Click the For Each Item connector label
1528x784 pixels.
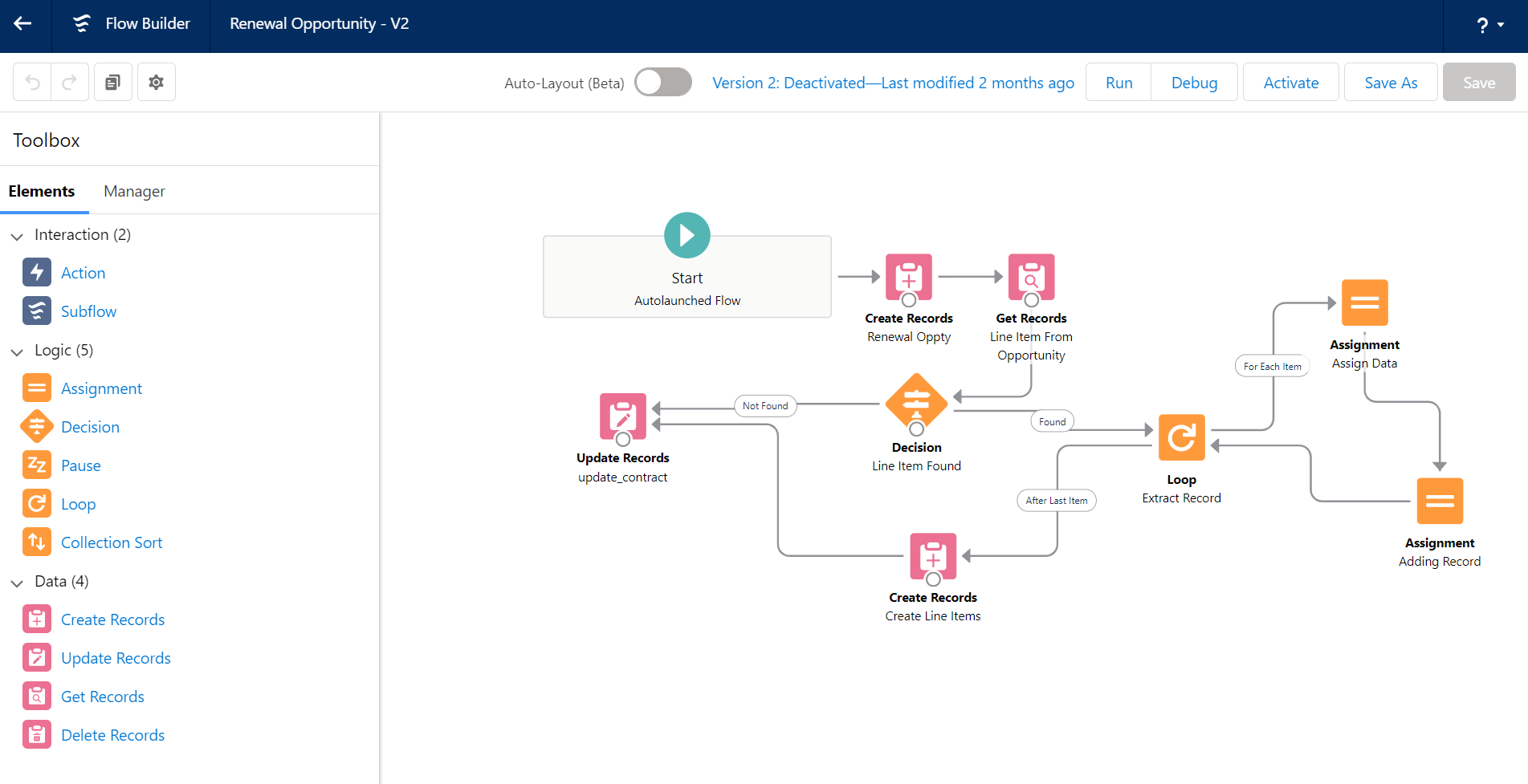[x=1273, y=366]
